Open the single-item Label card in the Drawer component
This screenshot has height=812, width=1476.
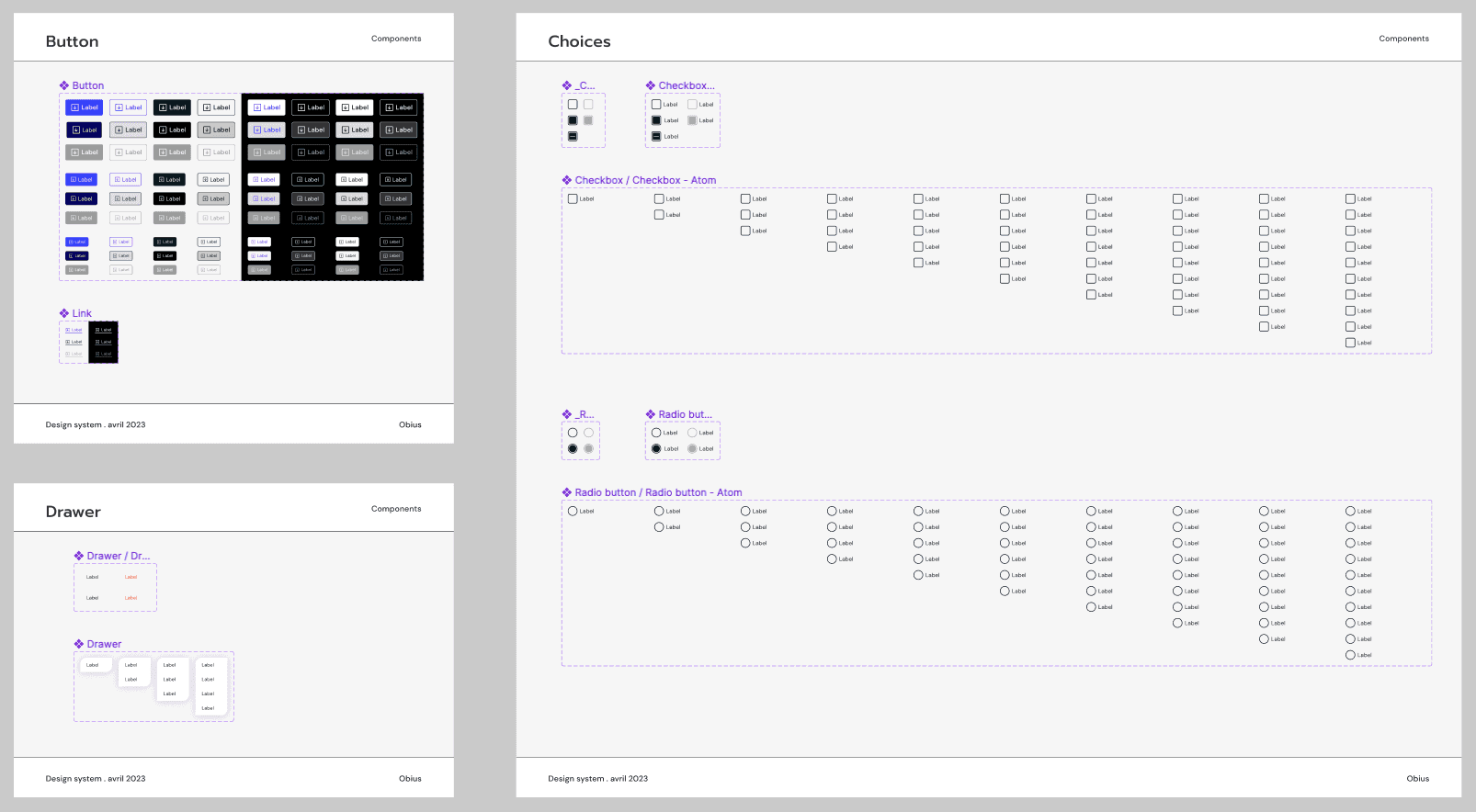point(96,665)
